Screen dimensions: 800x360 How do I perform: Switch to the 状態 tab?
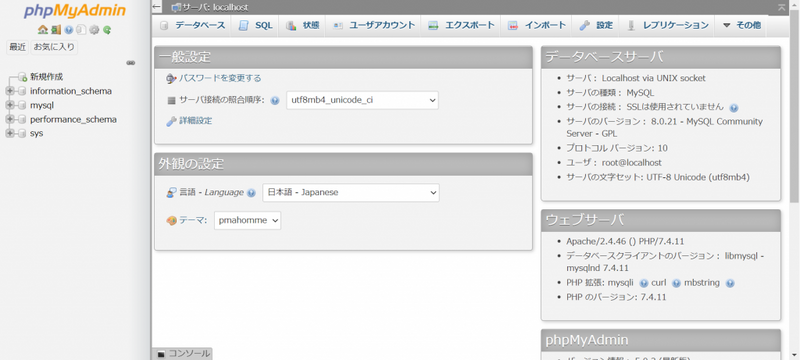[x=303, y=25]
